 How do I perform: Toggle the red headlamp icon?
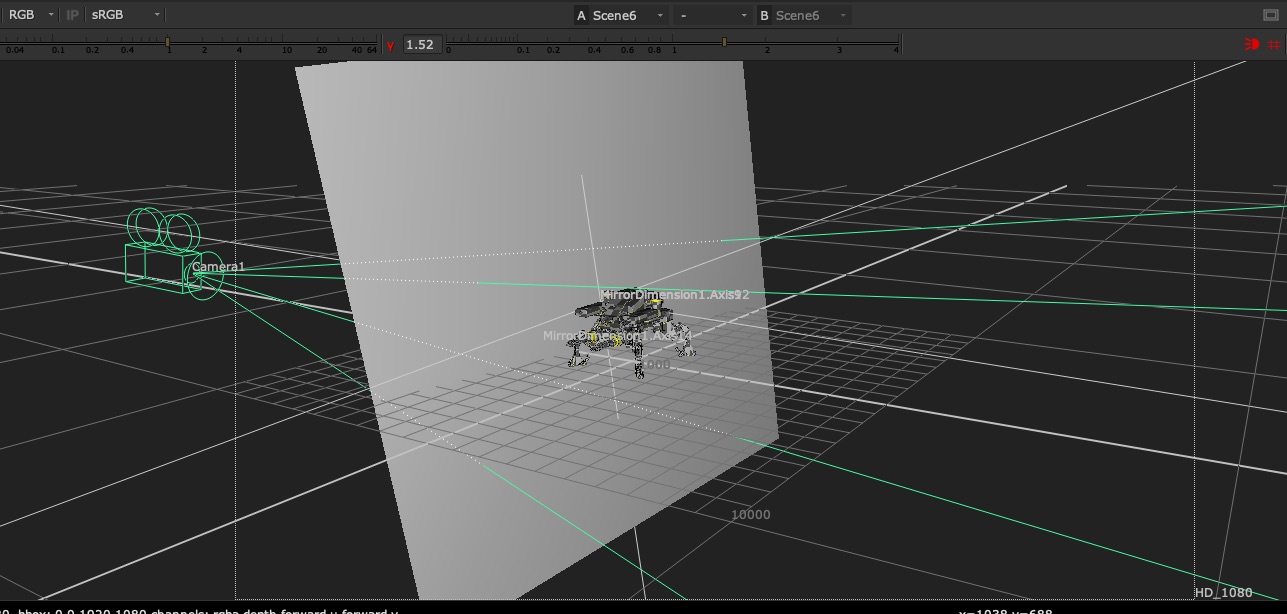pyautogui.click(x=1251, y=44)
